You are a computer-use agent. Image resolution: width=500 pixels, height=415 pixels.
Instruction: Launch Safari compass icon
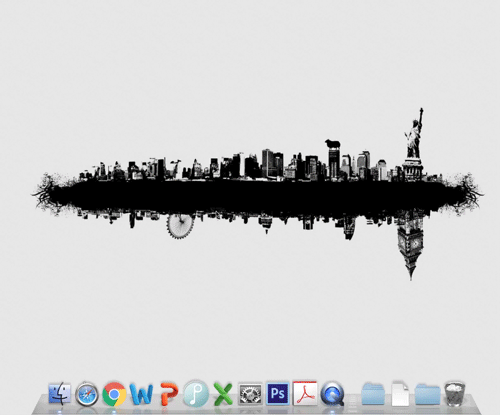(87, 394)
